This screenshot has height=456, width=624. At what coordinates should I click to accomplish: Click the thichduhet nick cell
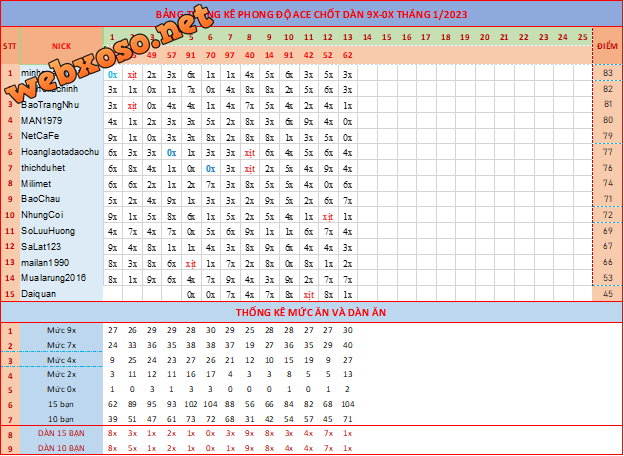(61, 168)
